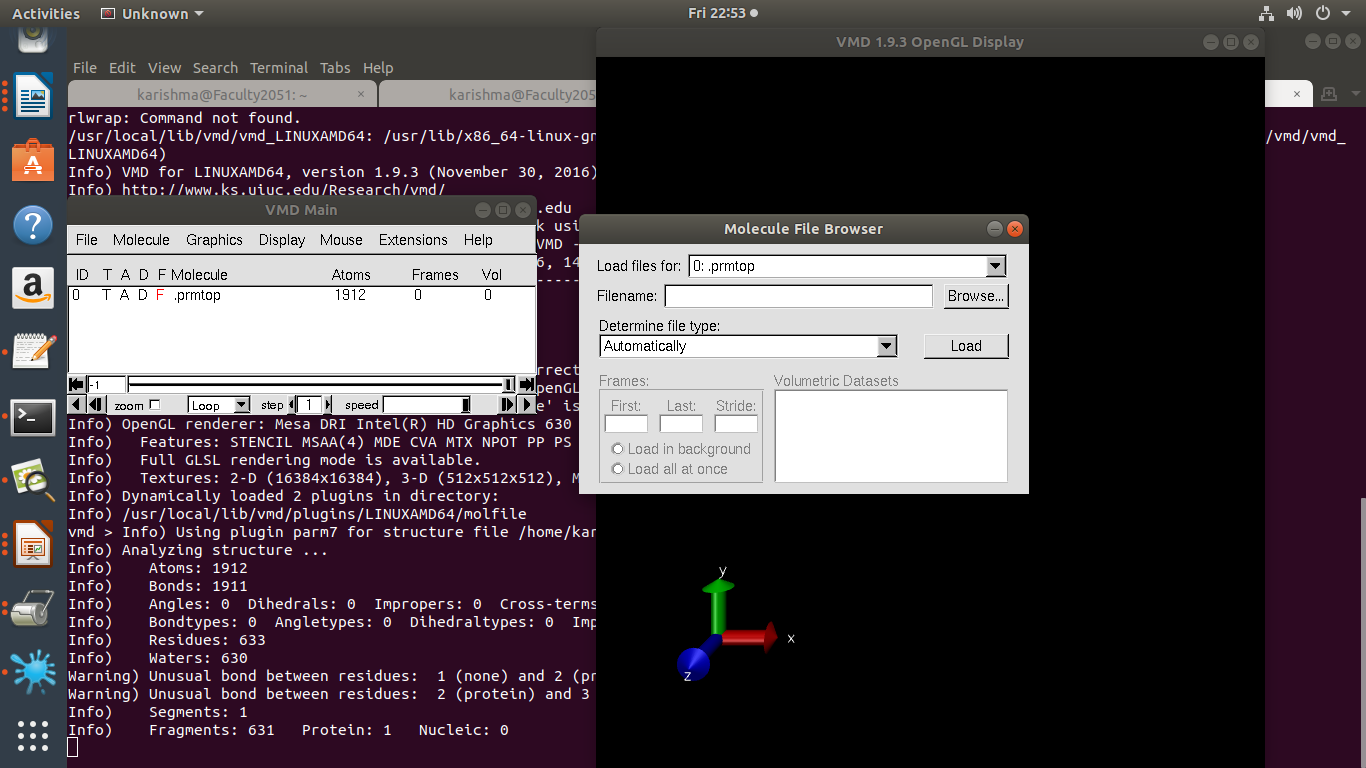Open the Graphics menu in VMD Main
Screen dimensions: 1366x768
pos(214,240)
